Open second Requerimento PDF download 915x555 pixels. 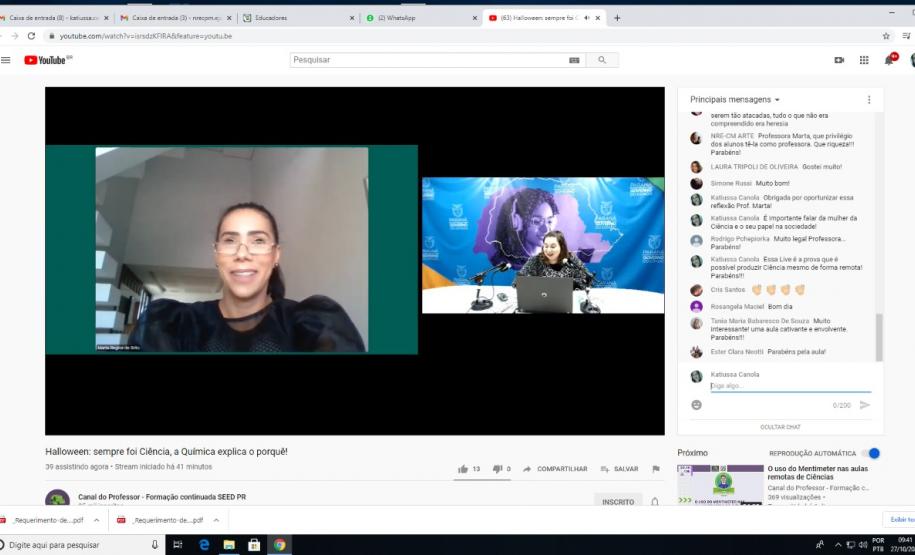(x=161, y=520)
